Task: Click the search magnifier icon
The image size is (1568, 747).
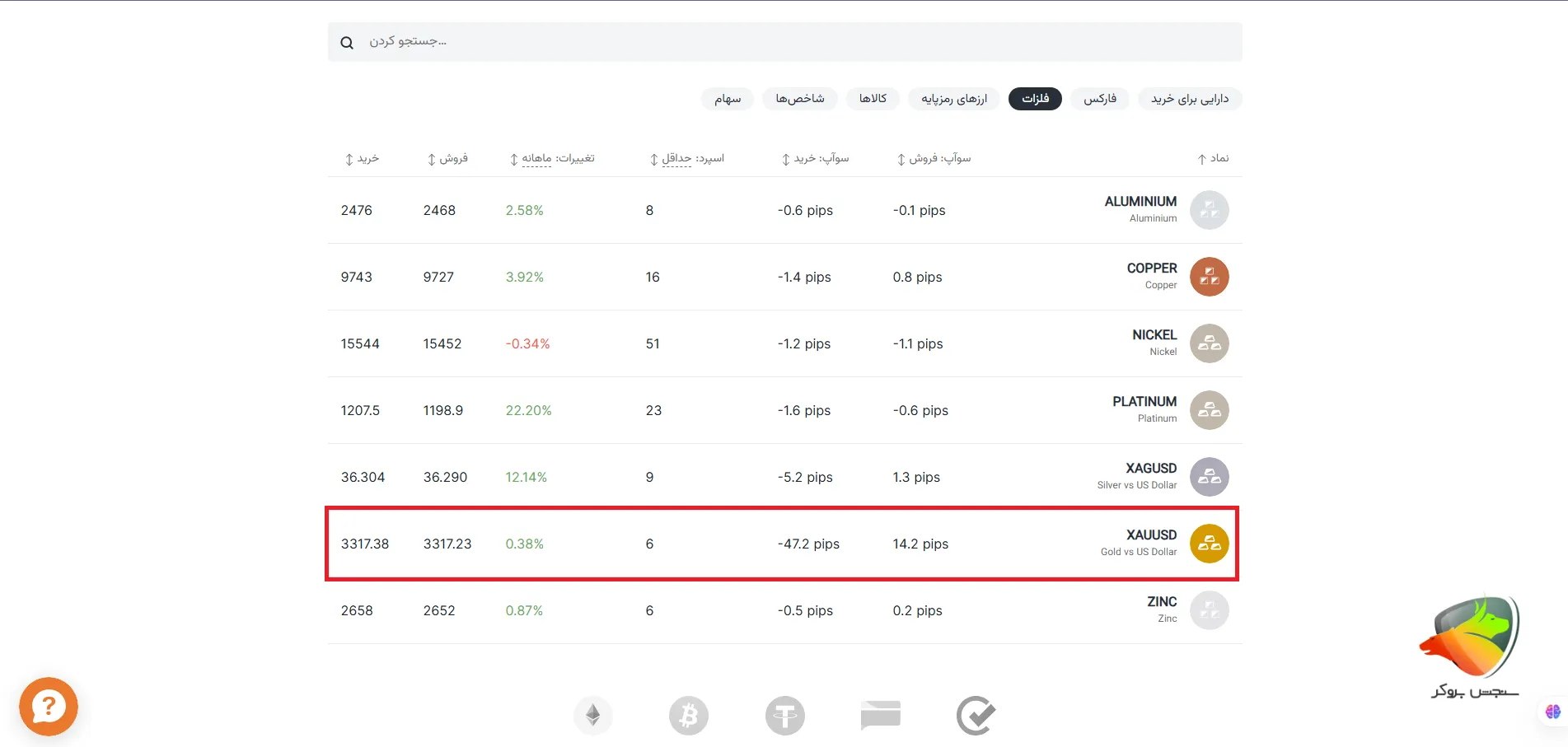Action: tap(347, 43)
